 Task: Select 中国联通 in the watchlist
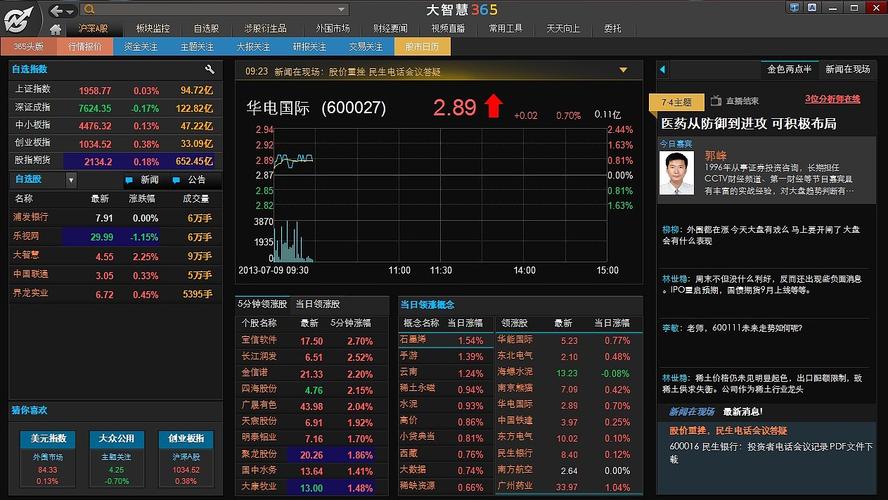[114, 275]
